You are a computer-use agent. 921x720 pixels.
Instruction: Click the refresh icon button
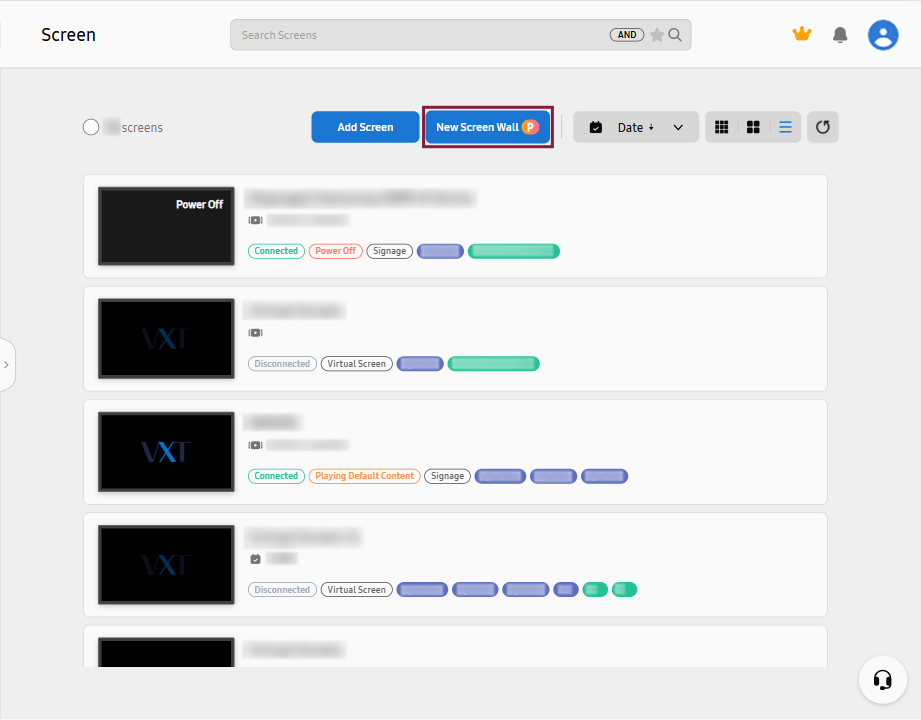coord(822,127)
